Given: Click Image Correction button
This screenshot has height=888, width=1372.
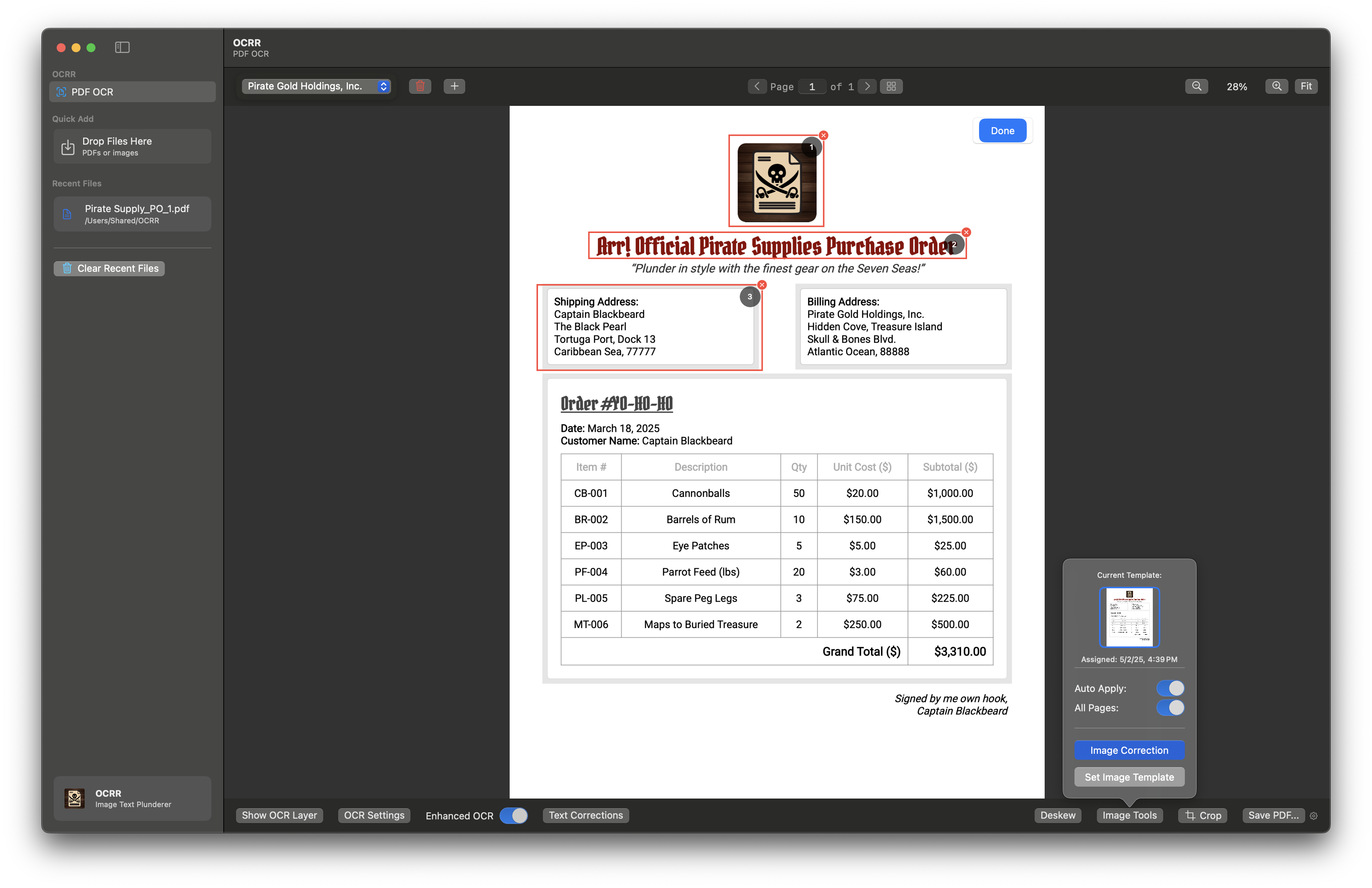Looking at the screenshot, I should [x=1129, y=750].
